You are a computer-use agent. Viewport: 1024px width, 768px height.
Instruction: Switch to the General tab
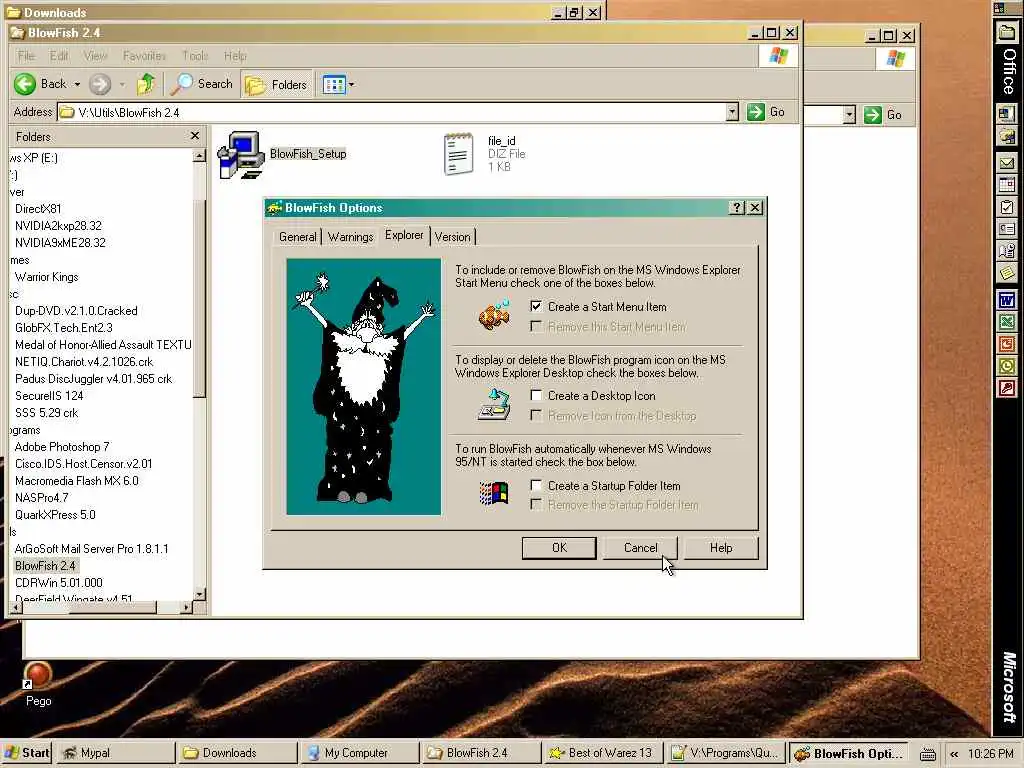(x=297, y=236)
